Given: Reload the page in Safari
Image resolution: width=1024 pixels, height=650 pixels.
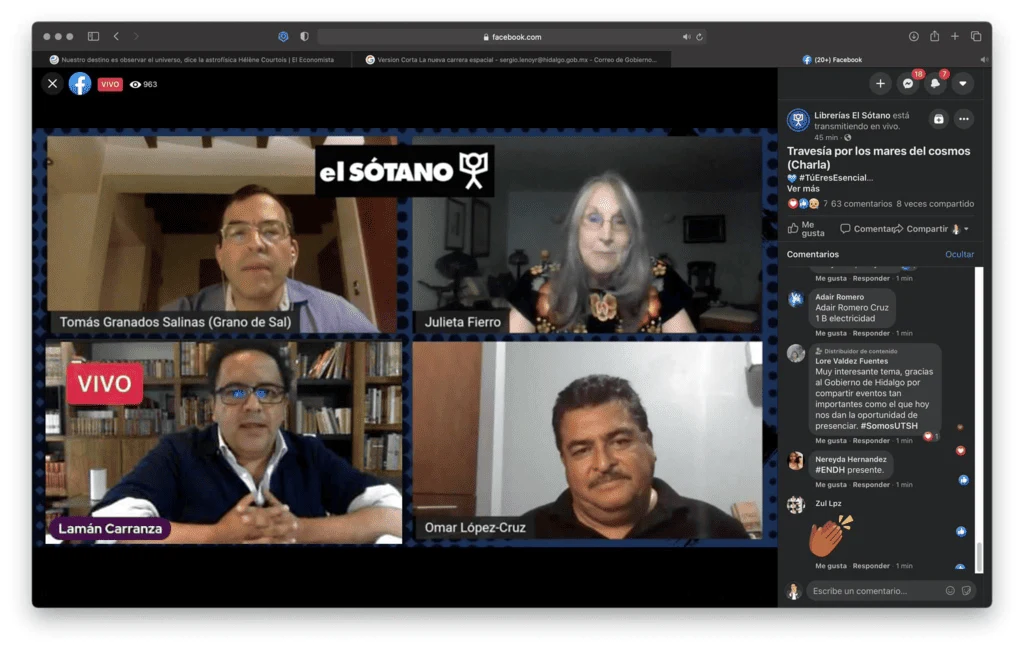Looking at the screenshot, I should (x=699, y=37).
